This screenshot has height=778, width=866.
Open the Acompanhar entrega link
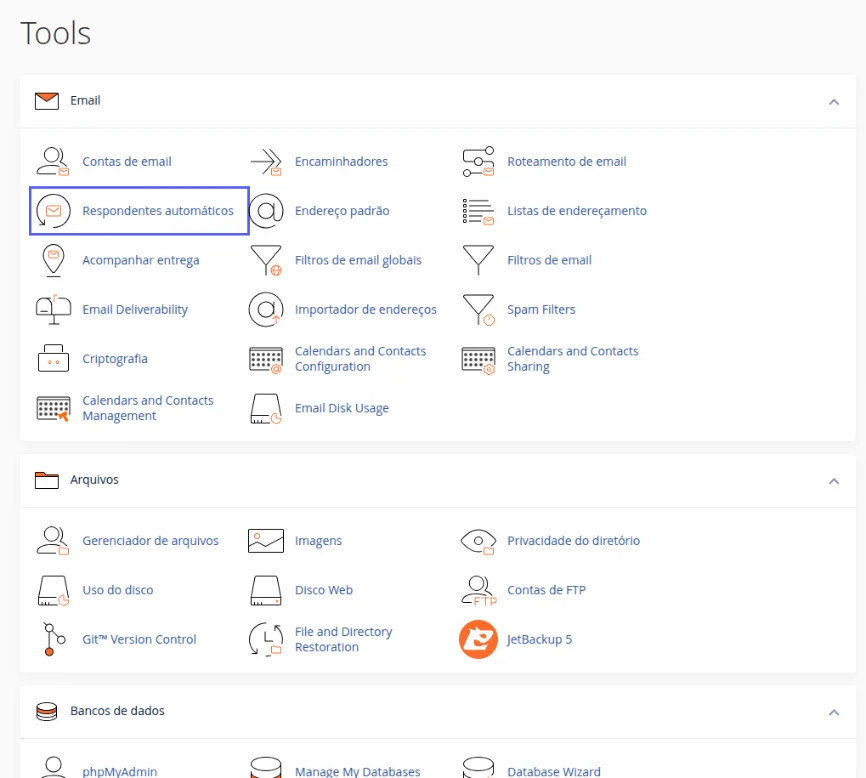[x=141, y=261]
